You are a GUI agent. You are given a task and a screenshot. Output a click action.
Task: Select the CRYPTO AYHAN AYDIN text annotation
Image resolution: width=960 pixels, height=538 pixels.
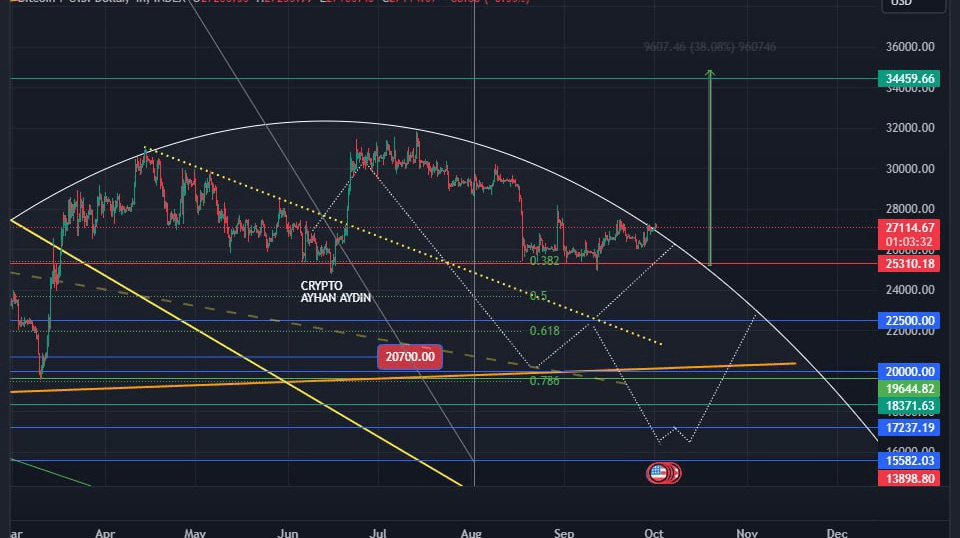point(336,292)
